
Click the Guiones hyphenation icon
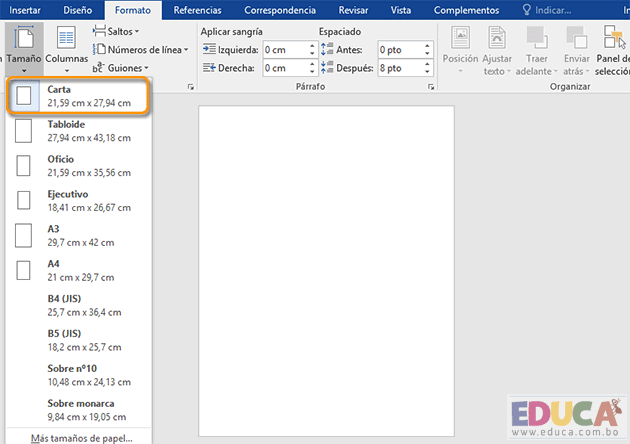click(98, 68)
